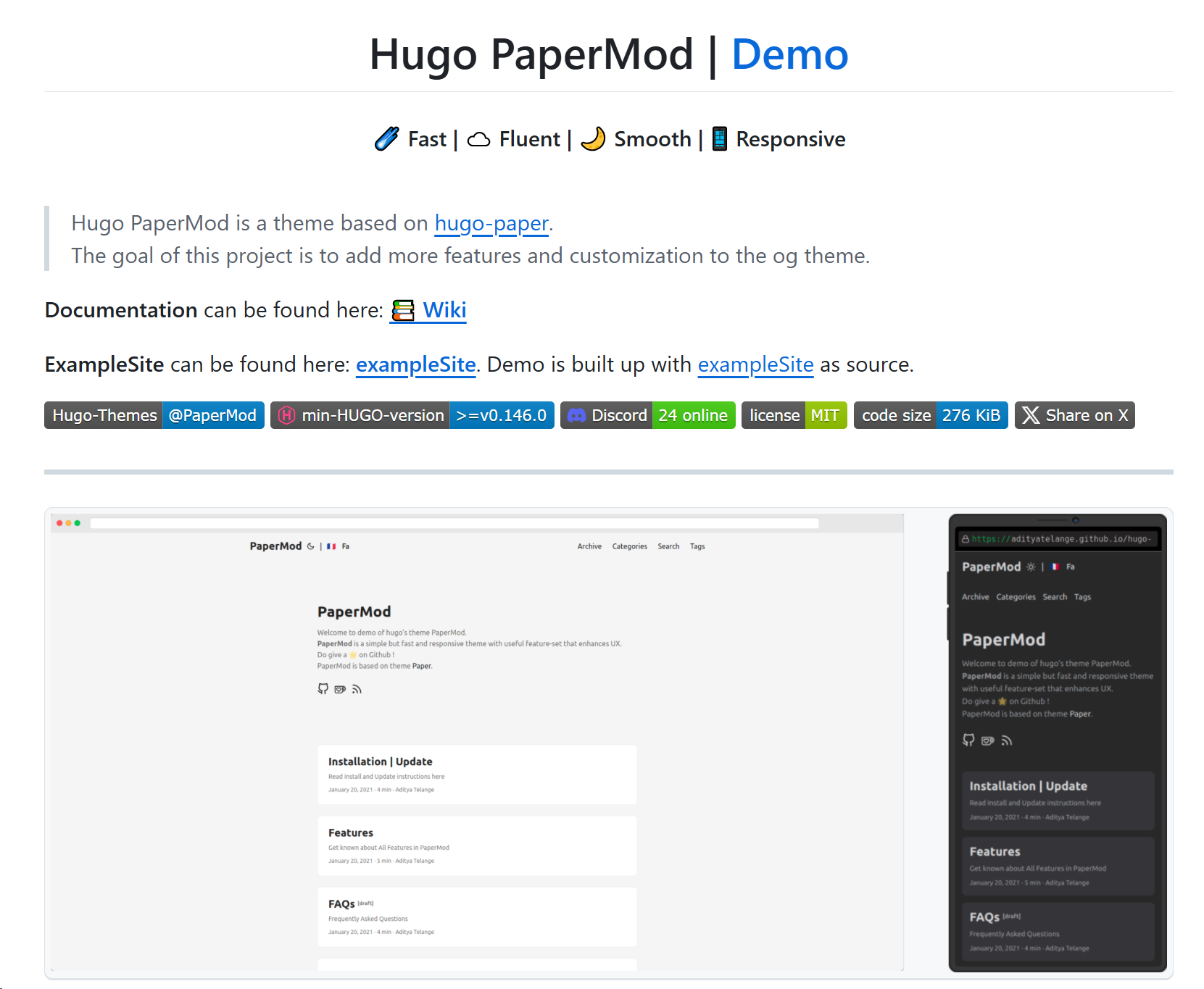Click the min-HUGO-version badge
Viewport: 1204px width, 989px height.
coord(412,415)
